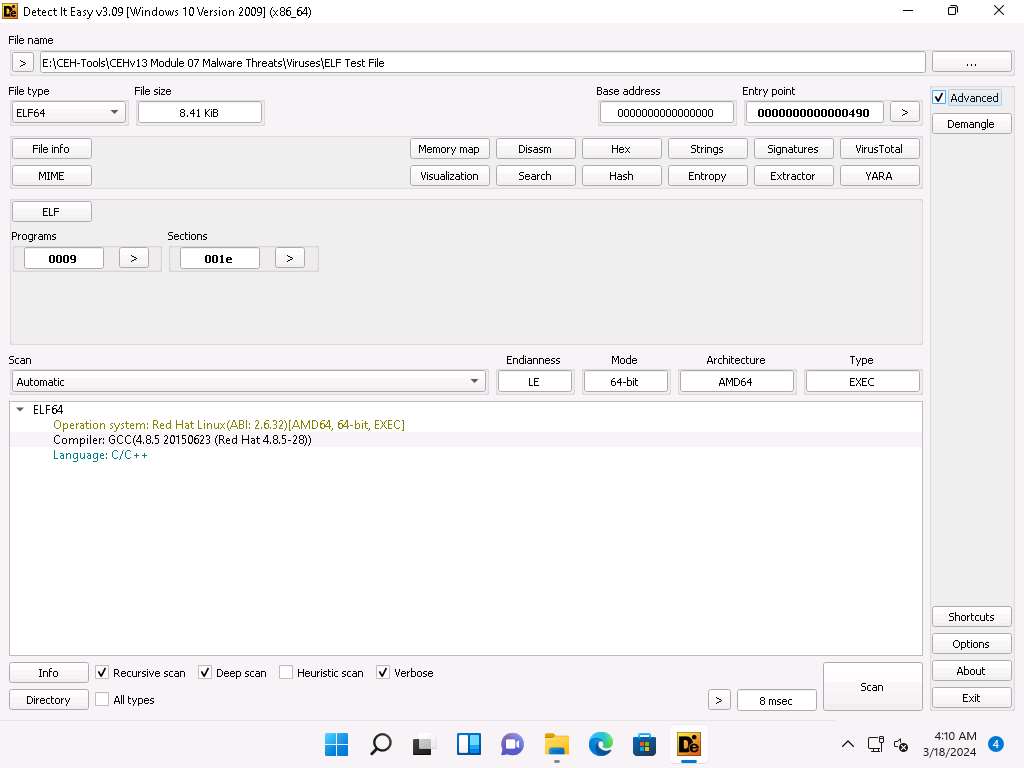Collapse the ELF64 tree node
The image size is (1024, 768).
coord(22,410)
